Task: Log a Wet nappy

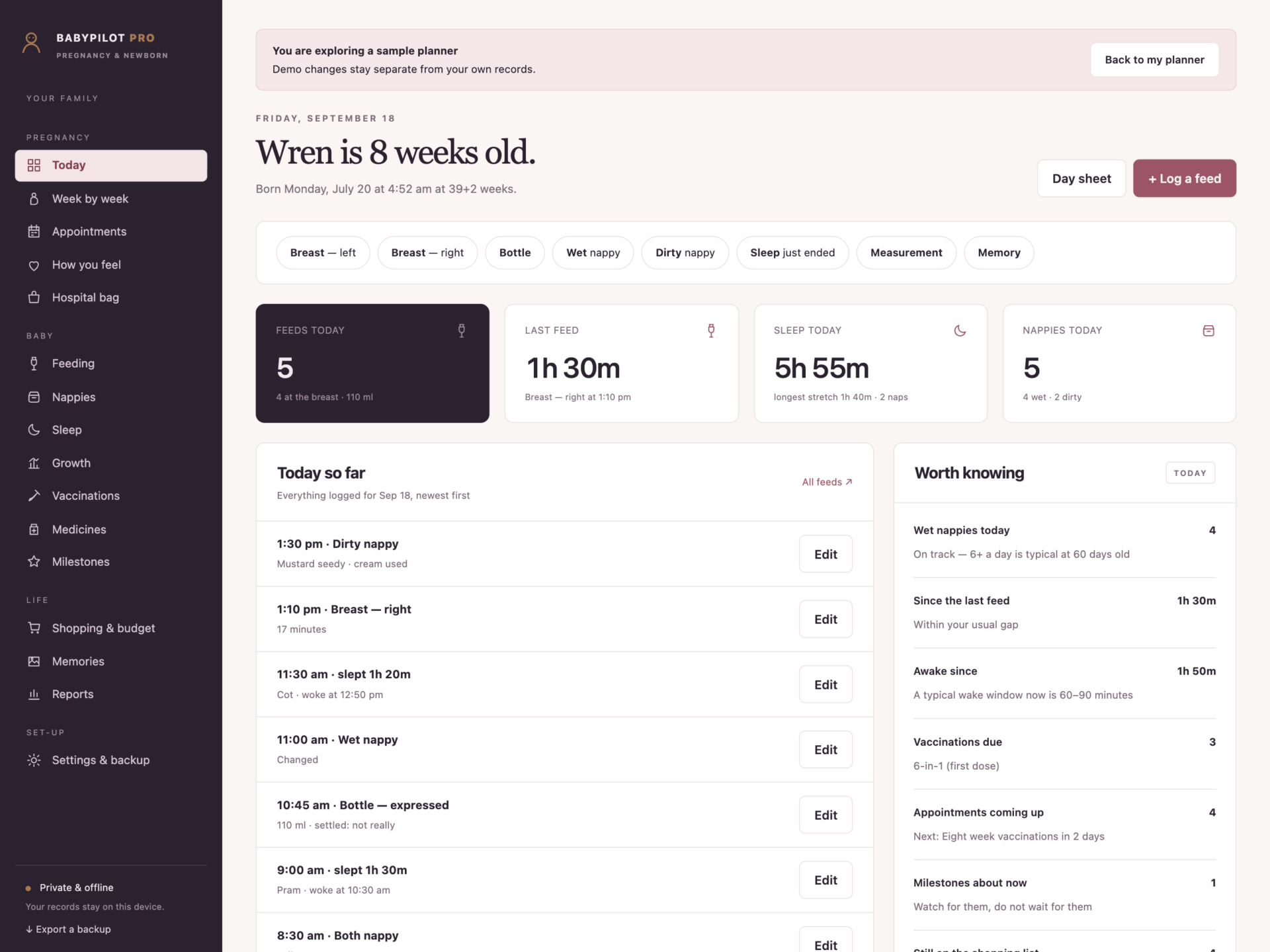Action: tap(593, 253)
